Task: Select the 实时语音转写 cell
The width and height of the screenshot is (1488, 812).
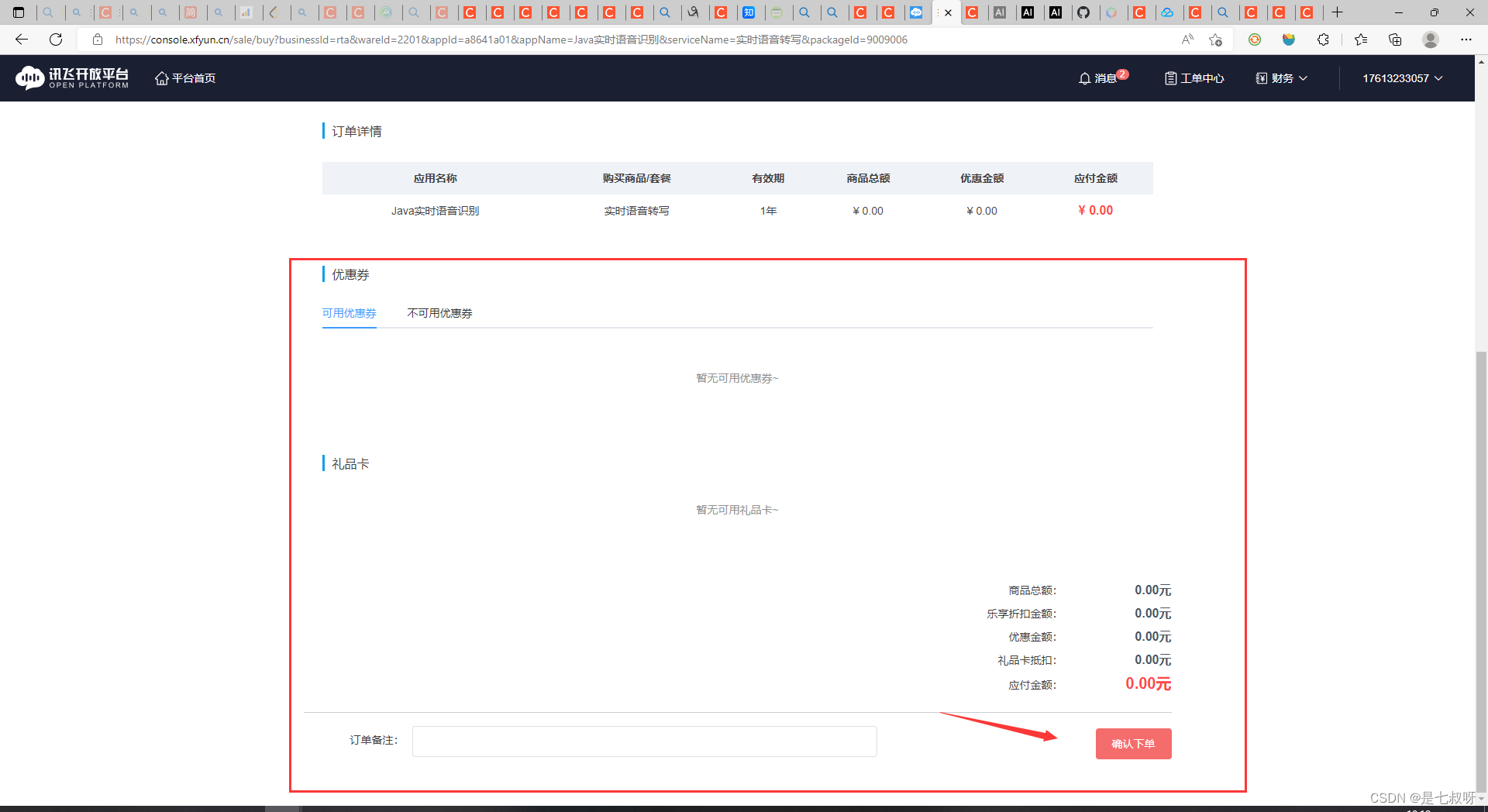Action: coord(636,211)
